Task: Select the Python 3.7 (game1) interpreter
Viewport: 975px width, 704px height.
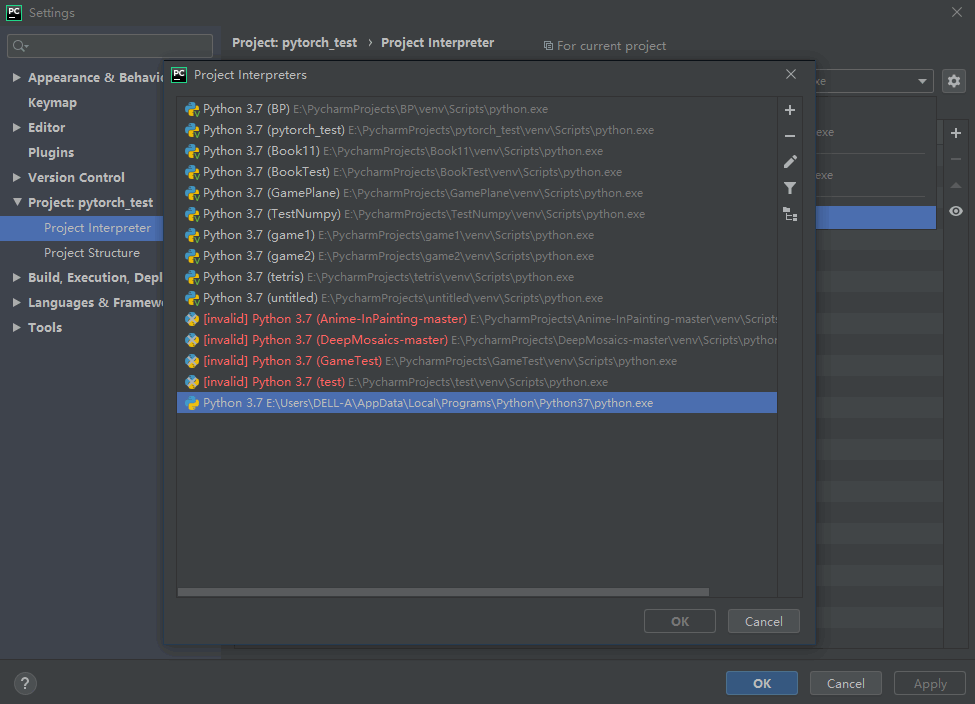Action: pos(477,235)
